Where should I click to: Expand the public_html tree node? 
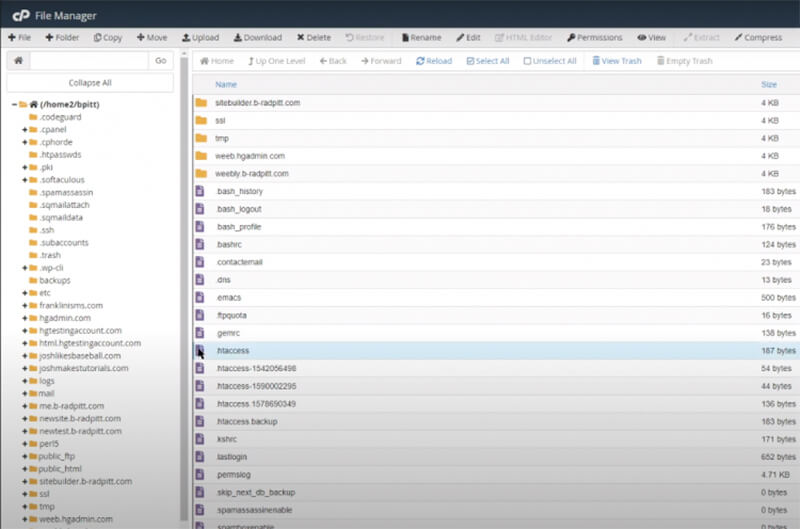tap(24, 468)
